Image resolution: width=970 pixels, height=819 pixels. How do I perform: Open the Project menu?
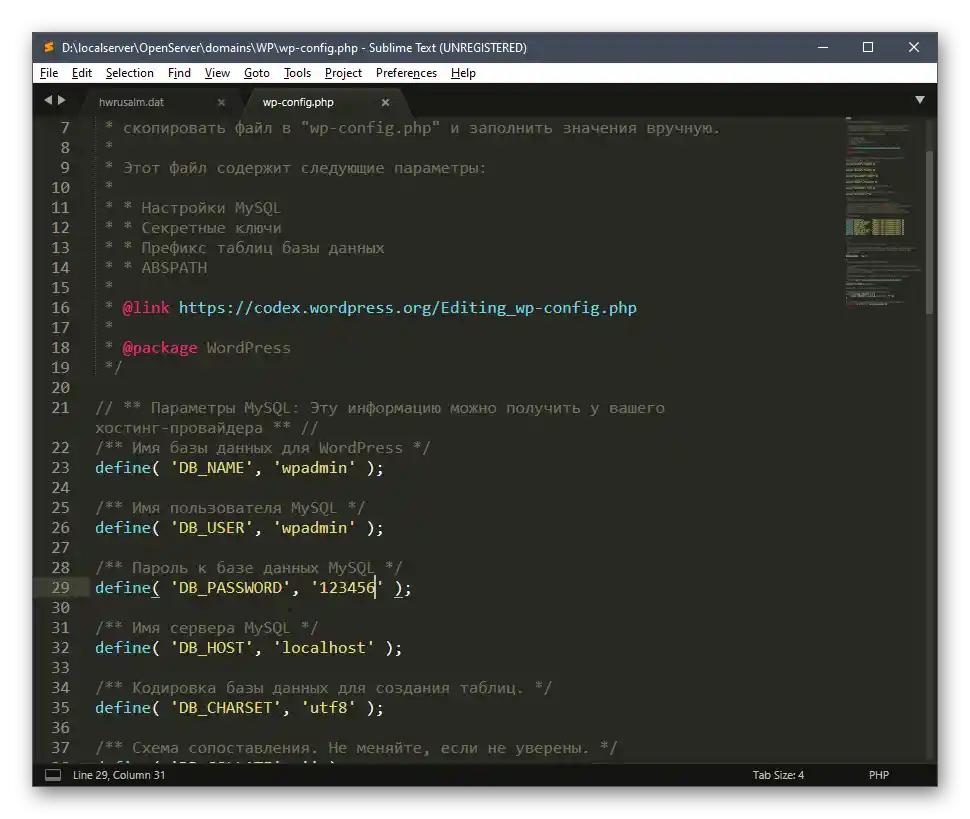[343, 73]
